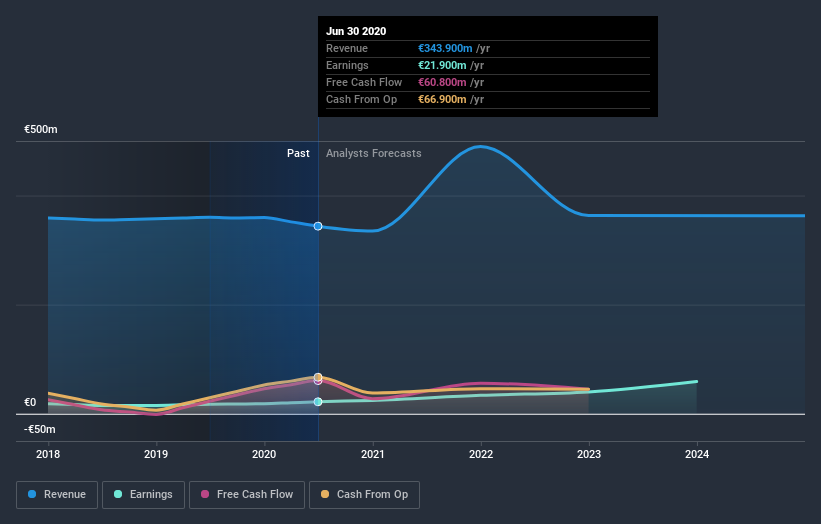Viewport: 821px width, 524px height.
Task: Click the 2024 x-axis label
Action: [x=697, y=454]
